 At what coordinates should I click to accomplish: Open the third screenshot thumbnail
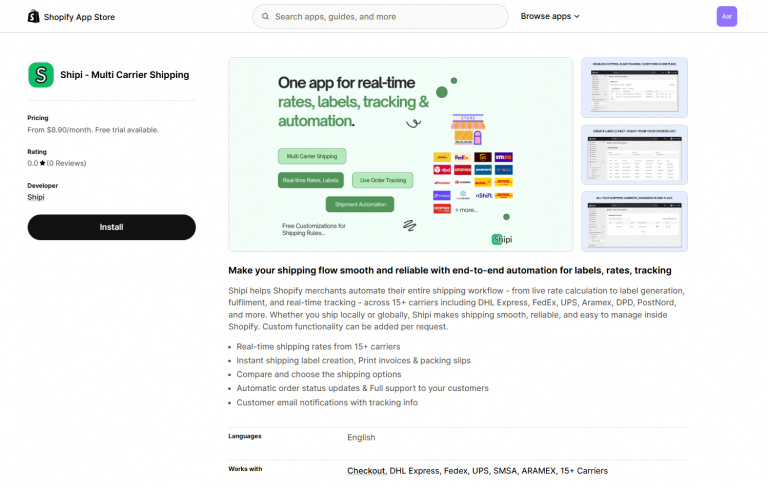(634, 221)
